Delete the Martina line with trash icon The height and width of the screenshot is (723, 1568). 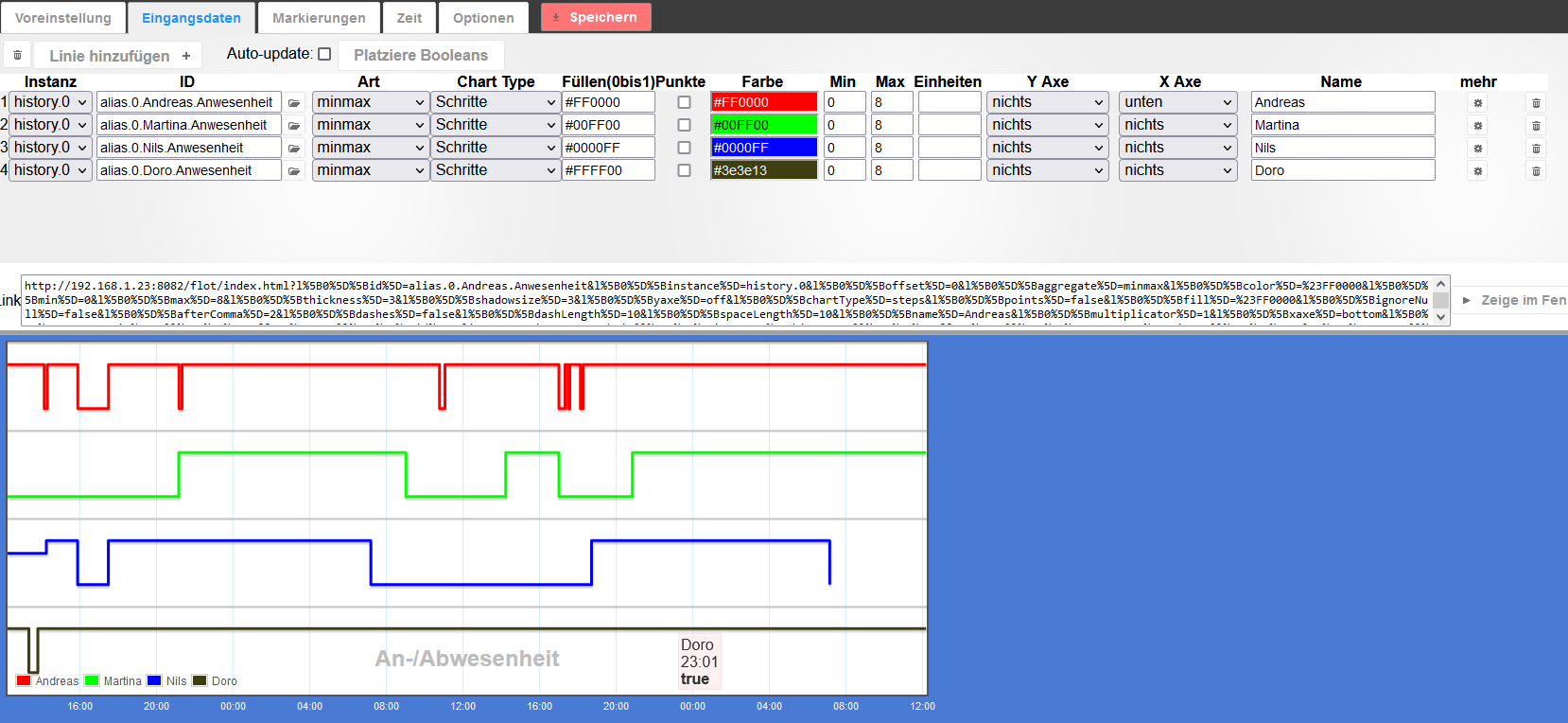coord(1536,125)
